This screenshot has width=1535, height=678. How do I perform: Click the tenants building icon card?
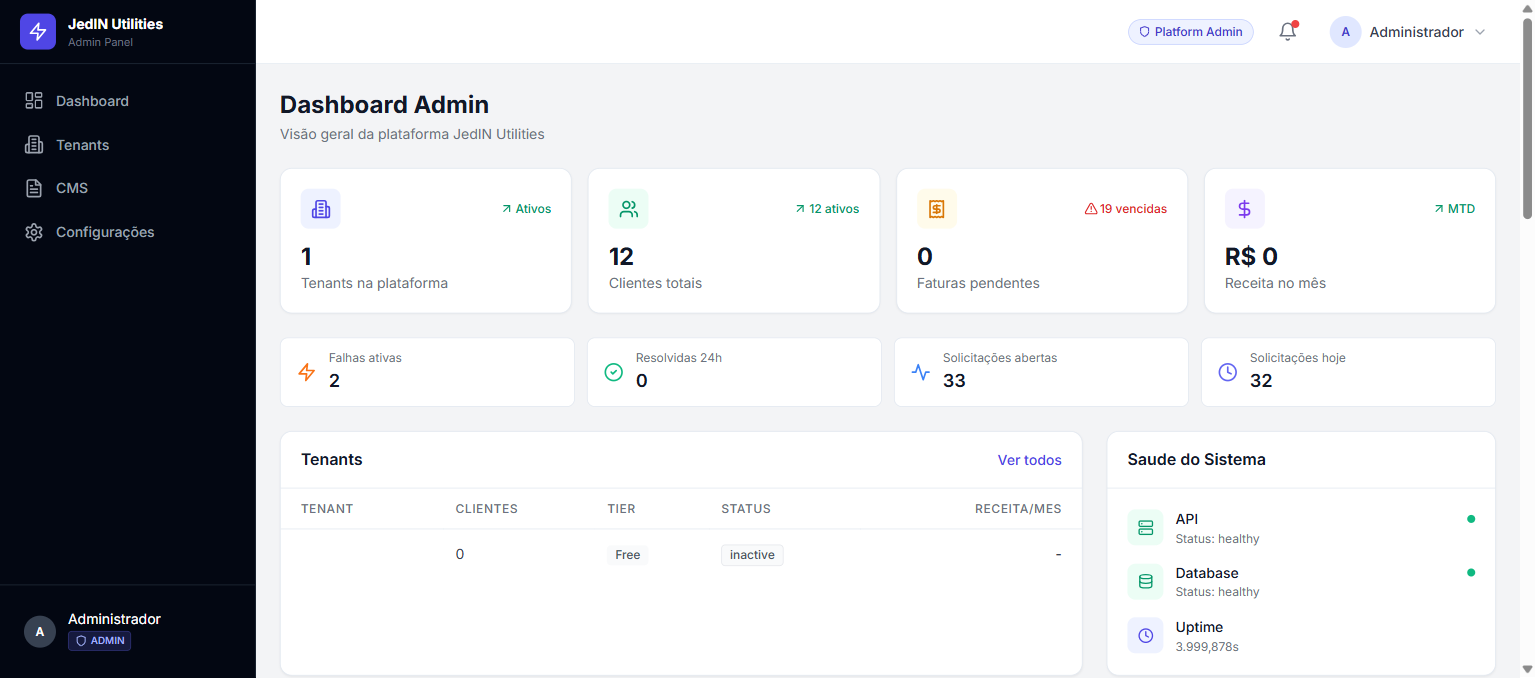pos(321,209)
